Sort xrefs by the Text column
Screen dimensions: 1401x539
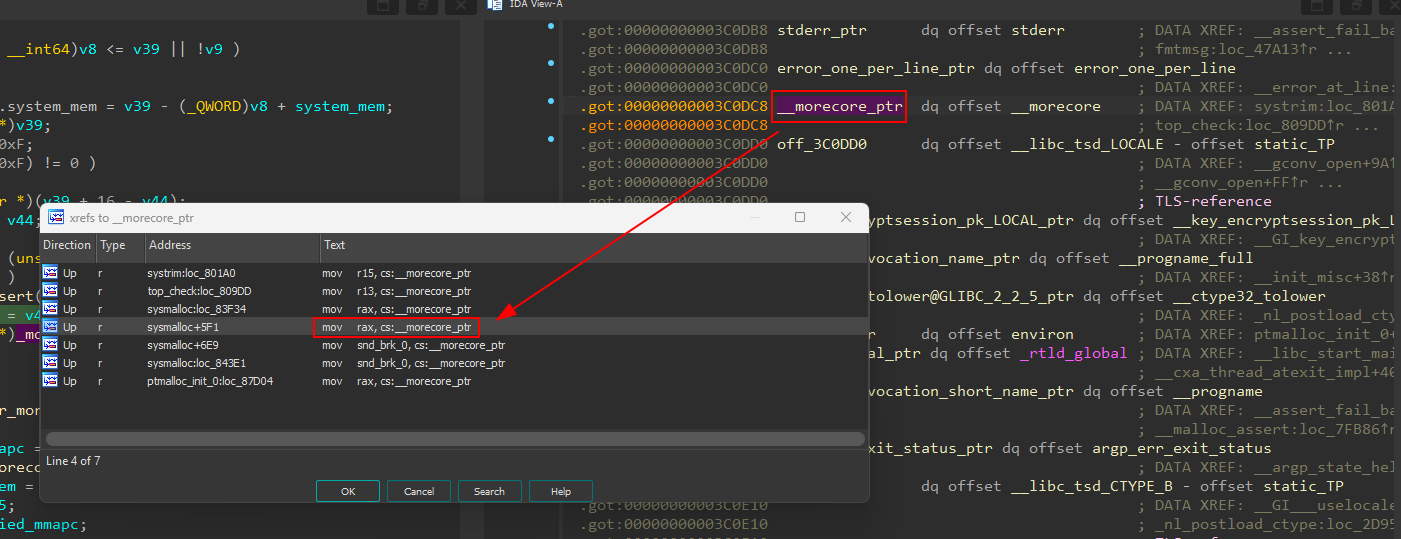point(335,245)
